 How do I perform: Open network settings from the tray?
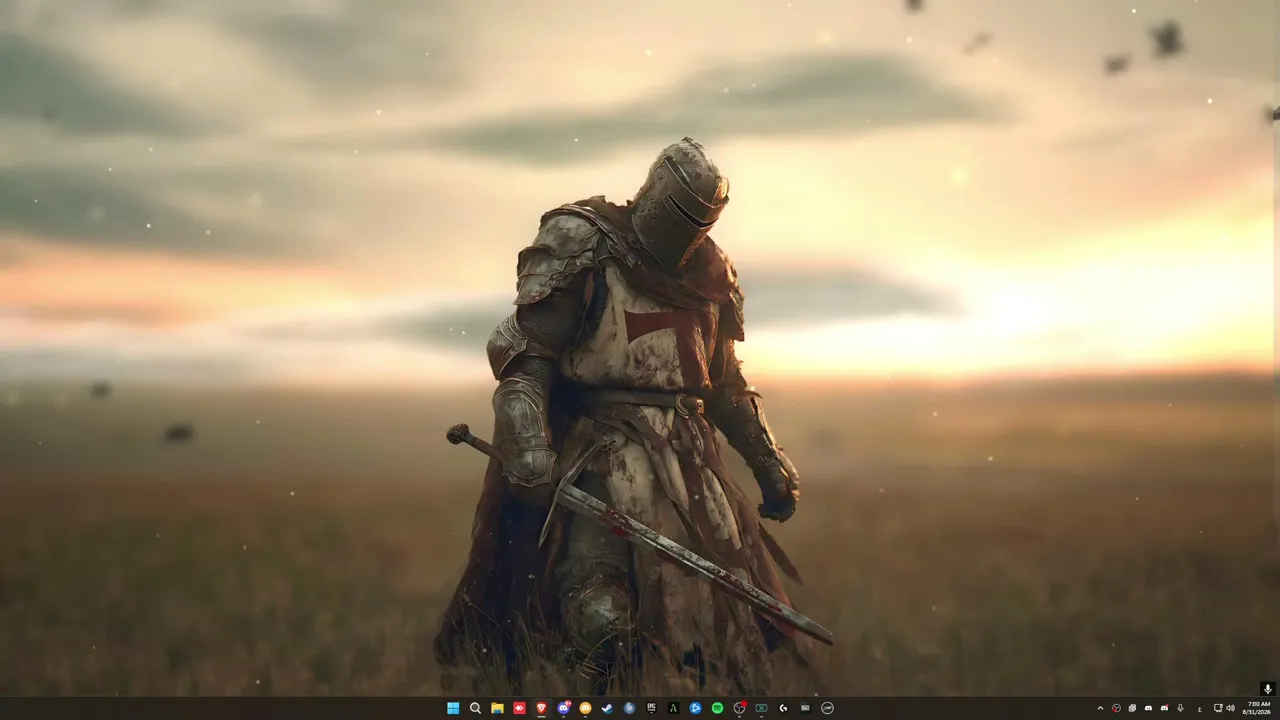click(1218, 708)
